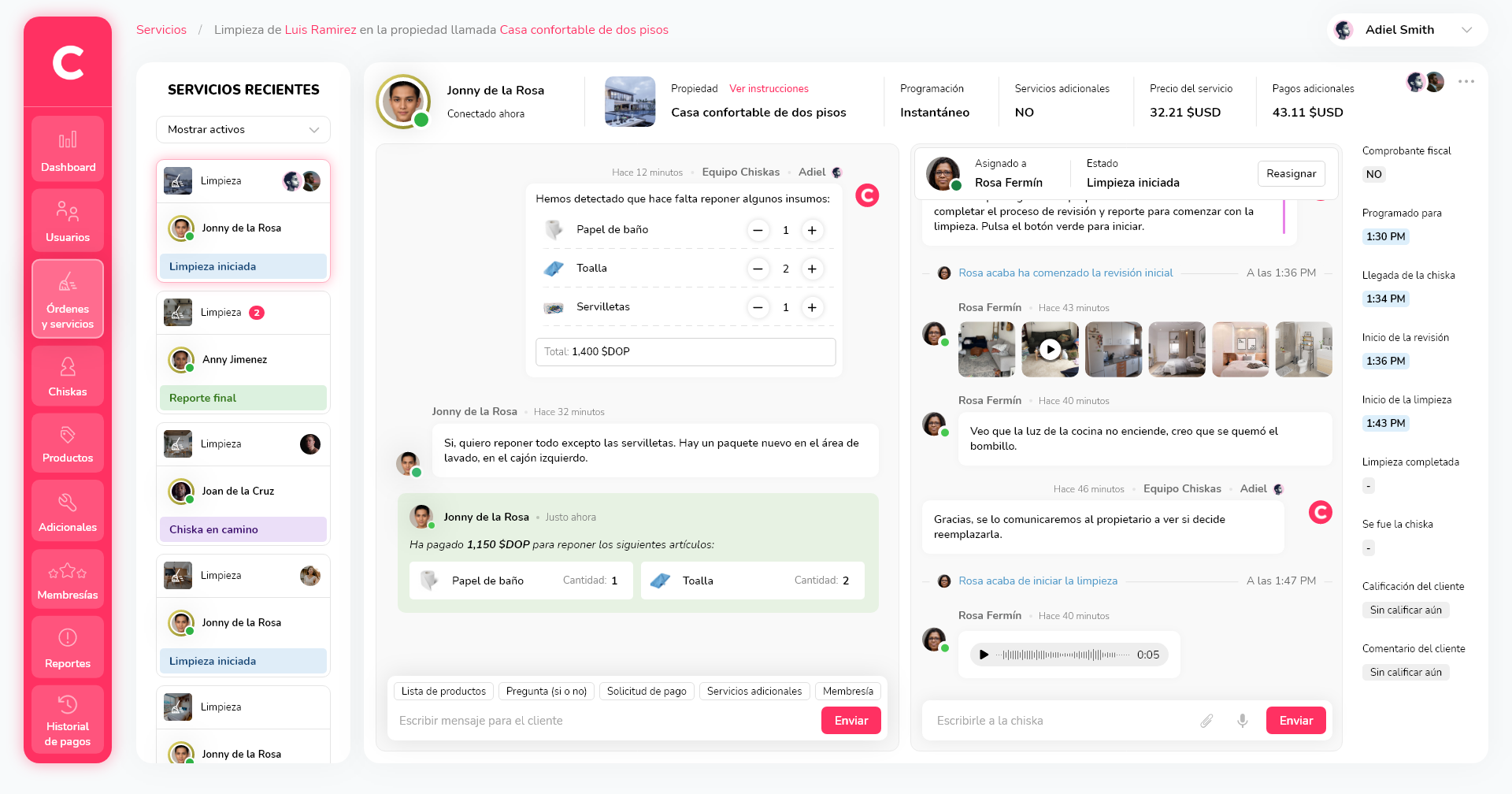Expand the Adiel Smith user menu

[x=1407, y=30]
